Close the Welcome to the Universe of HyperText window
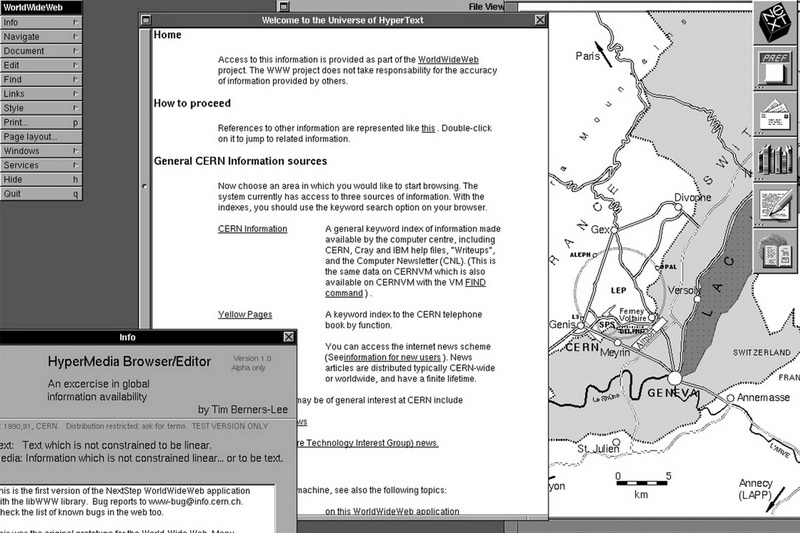This screenshot has width=800, height=533. click(x=540, y=20)
